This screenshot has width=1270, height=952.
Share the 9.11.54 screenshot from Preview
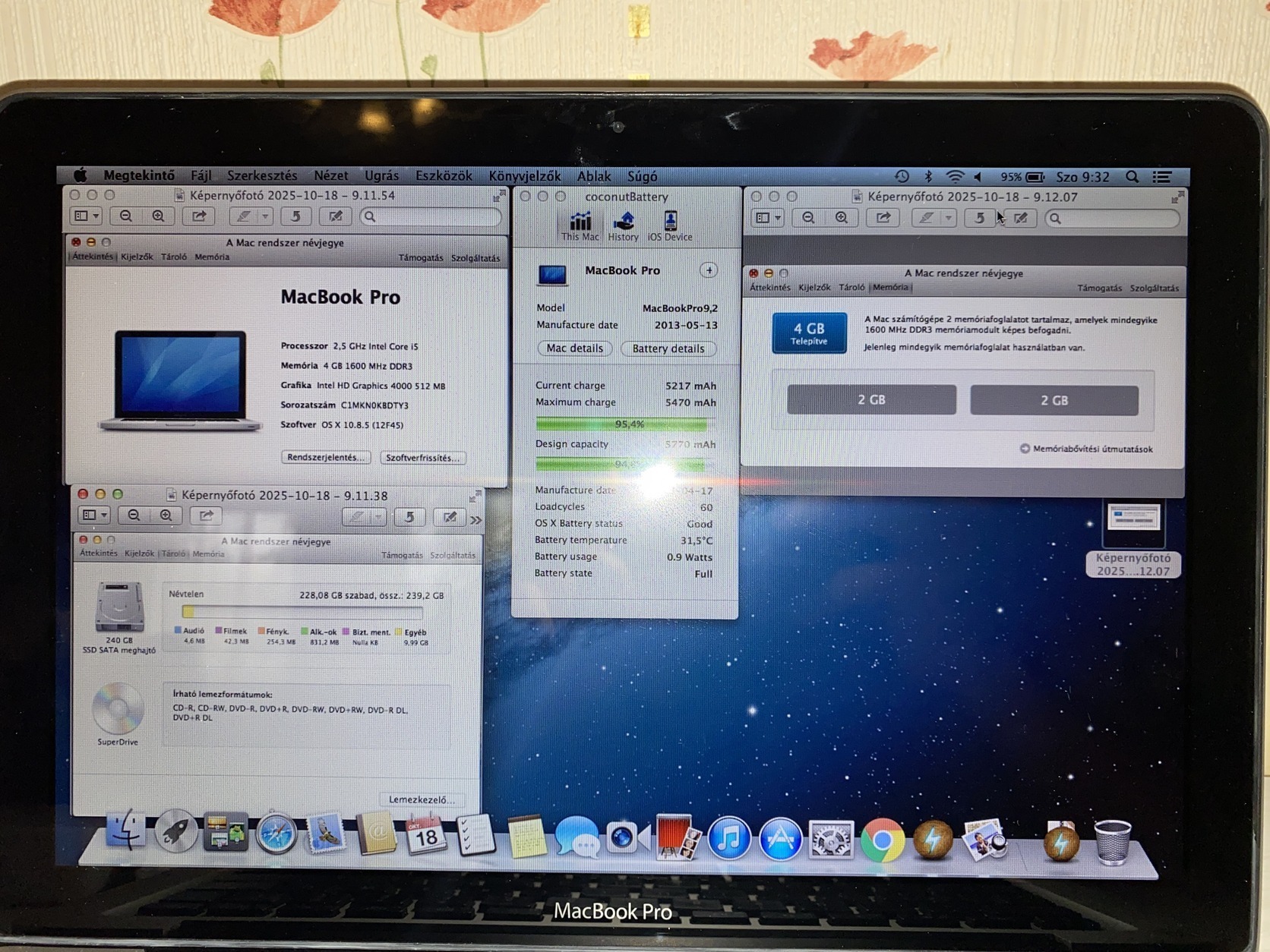click(199, 216)
